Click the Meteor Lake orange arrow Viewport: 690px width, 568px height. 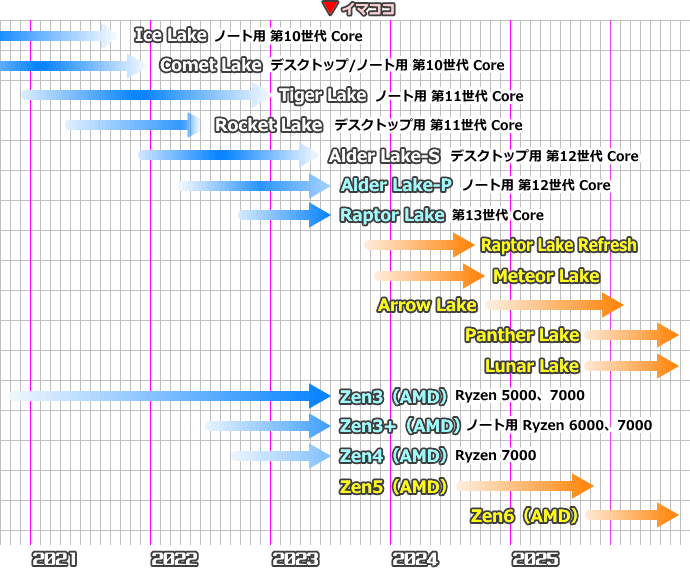pyautogui.click(x=429, y=276)
